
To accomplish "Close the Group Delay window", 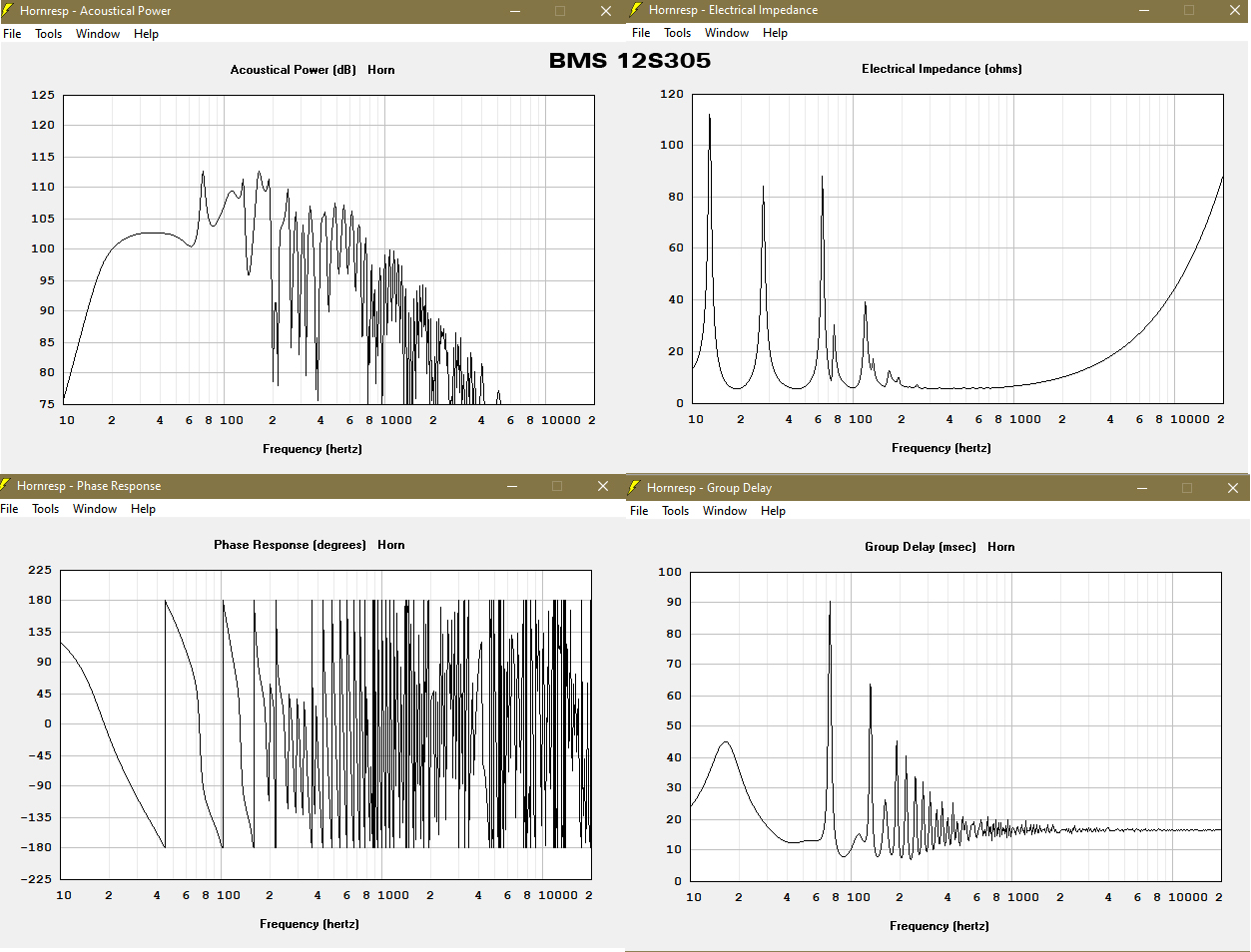I will coord(1233,488).
